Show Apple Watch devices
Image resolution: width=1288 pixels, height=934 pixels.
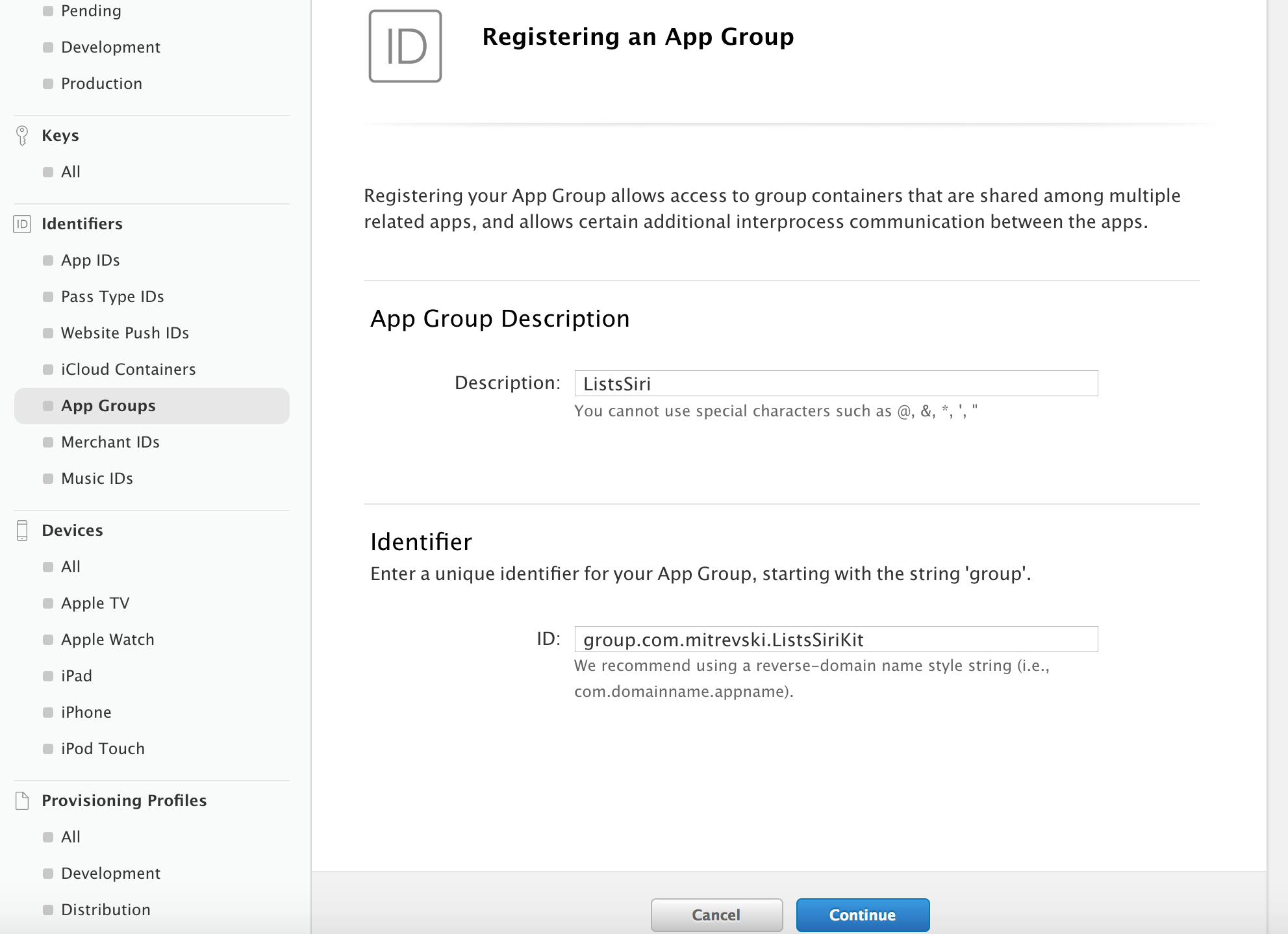(108, 640)
